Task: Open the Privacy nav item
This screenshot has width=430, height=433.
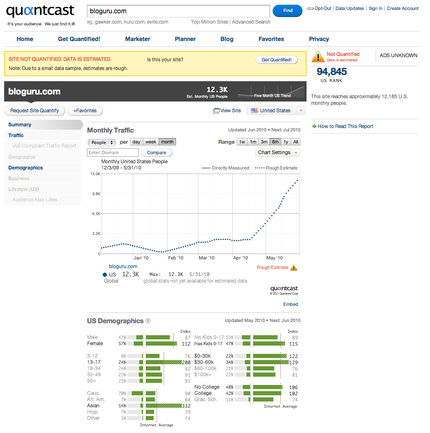Action: [x=319, y=39]
